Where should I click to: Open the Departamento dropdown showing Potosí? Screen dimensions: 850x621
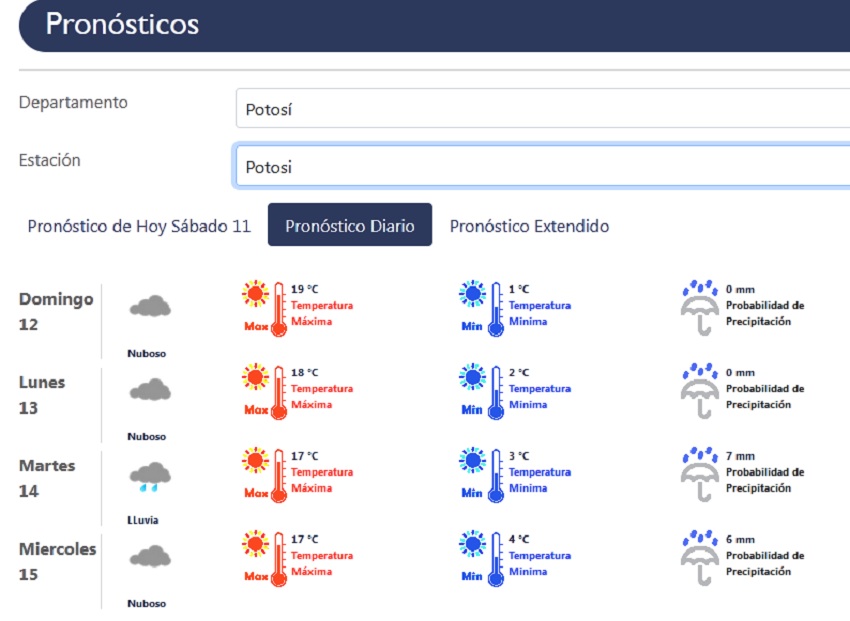coord(540,109)
